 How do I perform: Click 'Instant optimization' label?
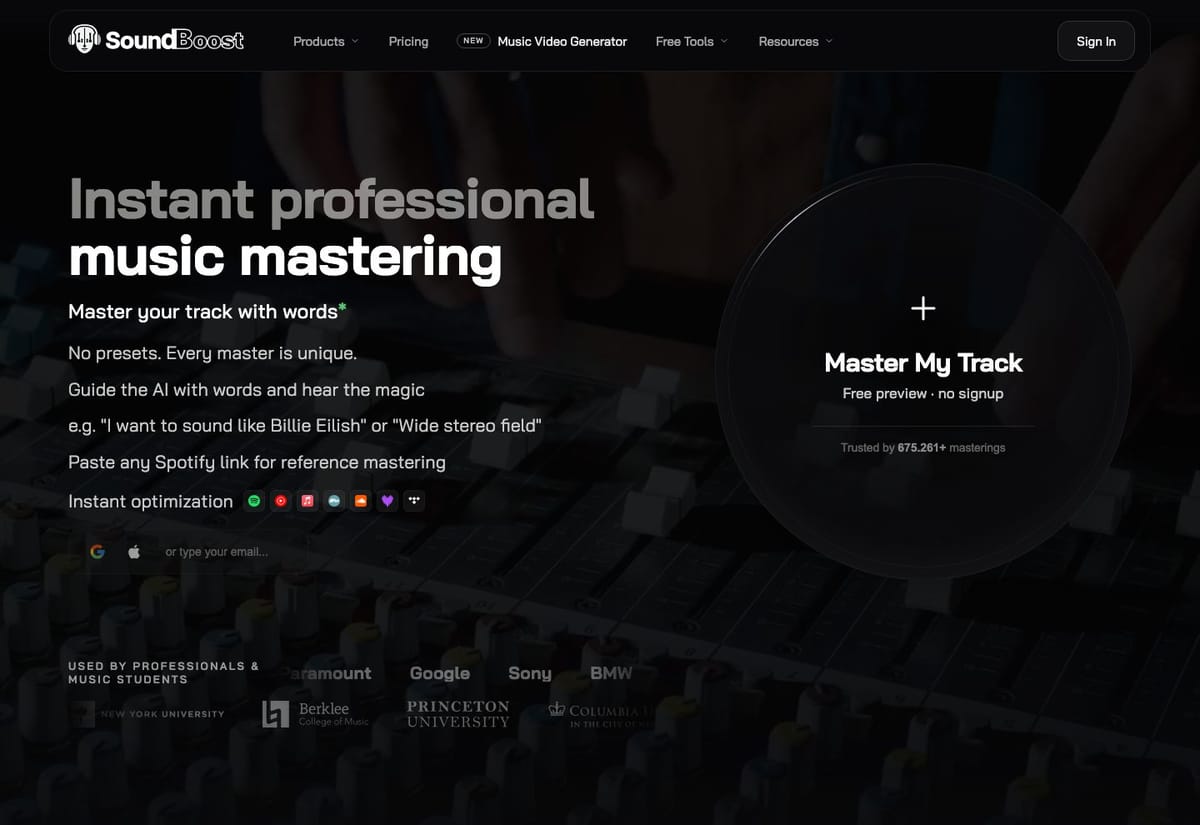pyautogui.click(x=150, y=501)
